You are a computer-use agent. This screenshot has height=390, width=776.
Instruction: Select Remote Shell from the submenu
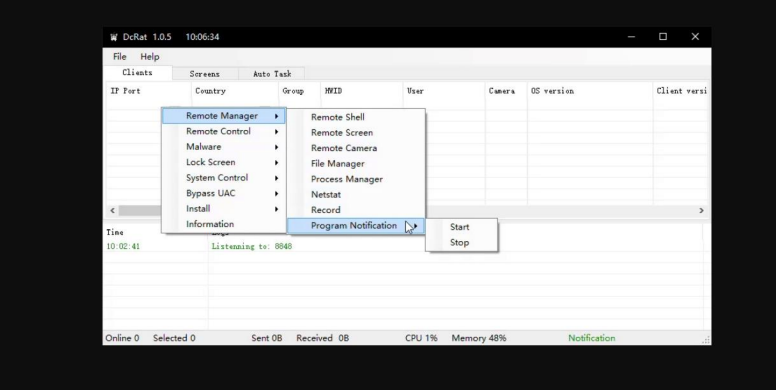pos(356,117)
